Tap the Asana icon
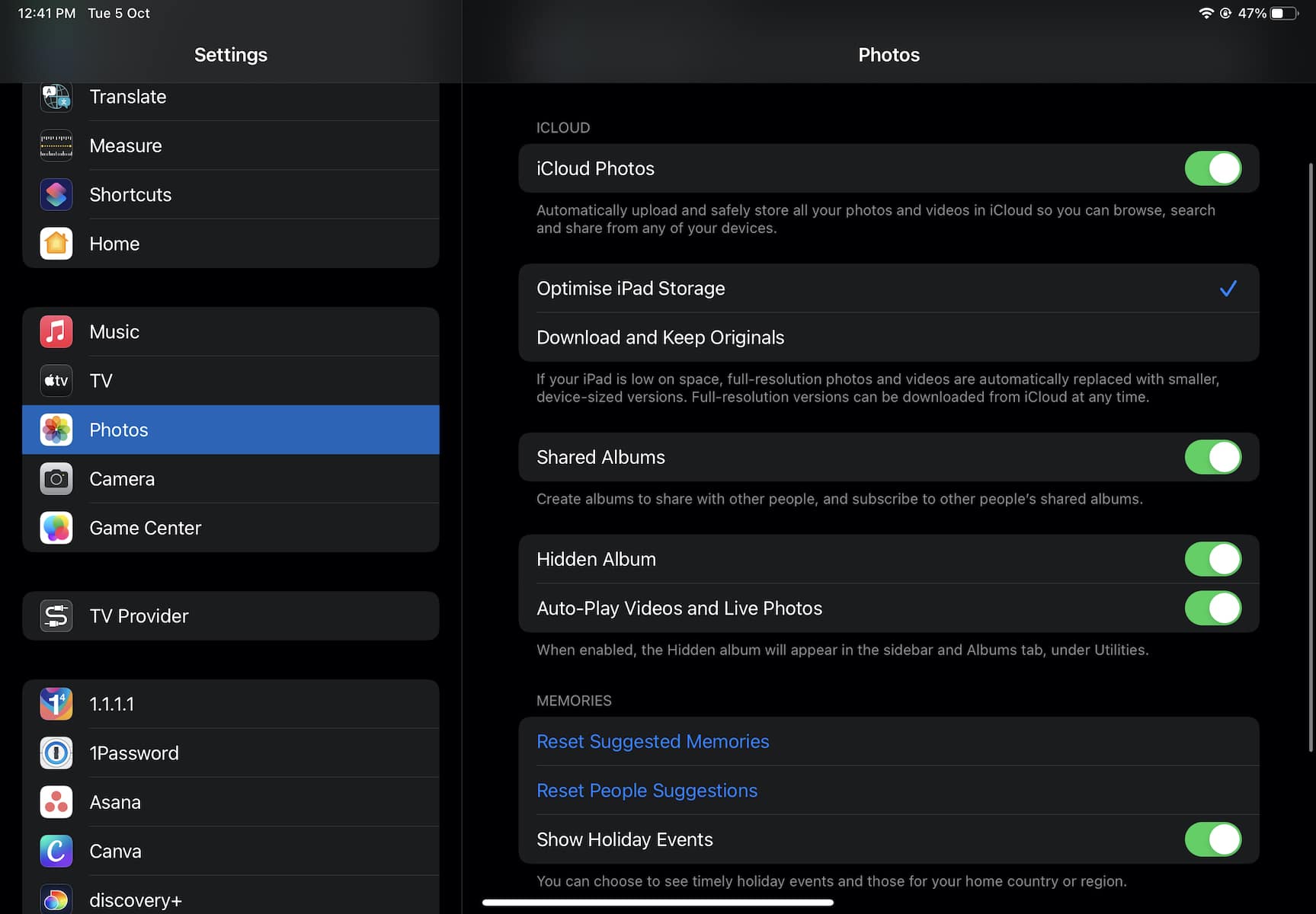Viewport: 1316px width, 914px height. click(x=56, y=802)
